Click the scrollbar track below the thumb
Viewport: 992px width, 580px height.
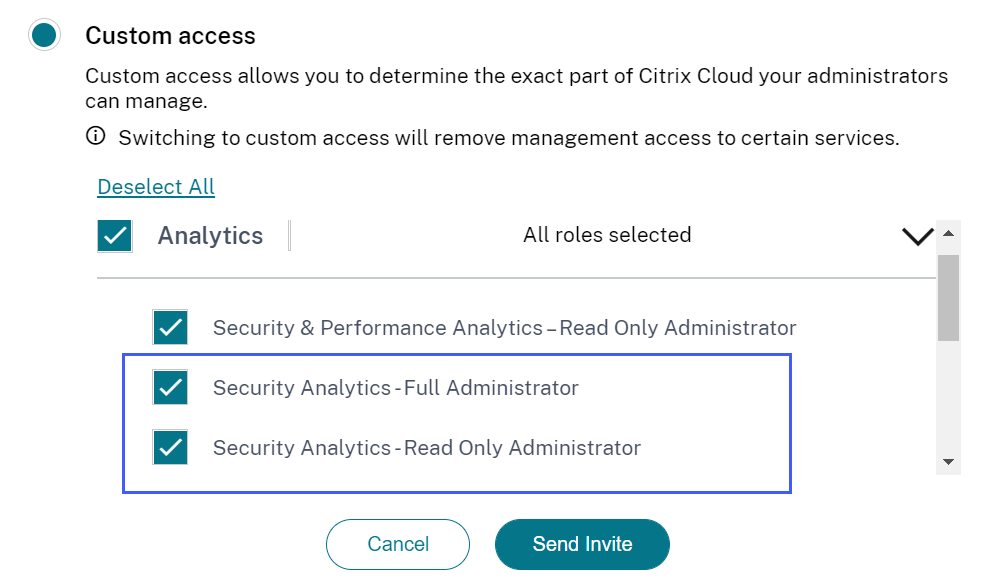click(949, 400)
